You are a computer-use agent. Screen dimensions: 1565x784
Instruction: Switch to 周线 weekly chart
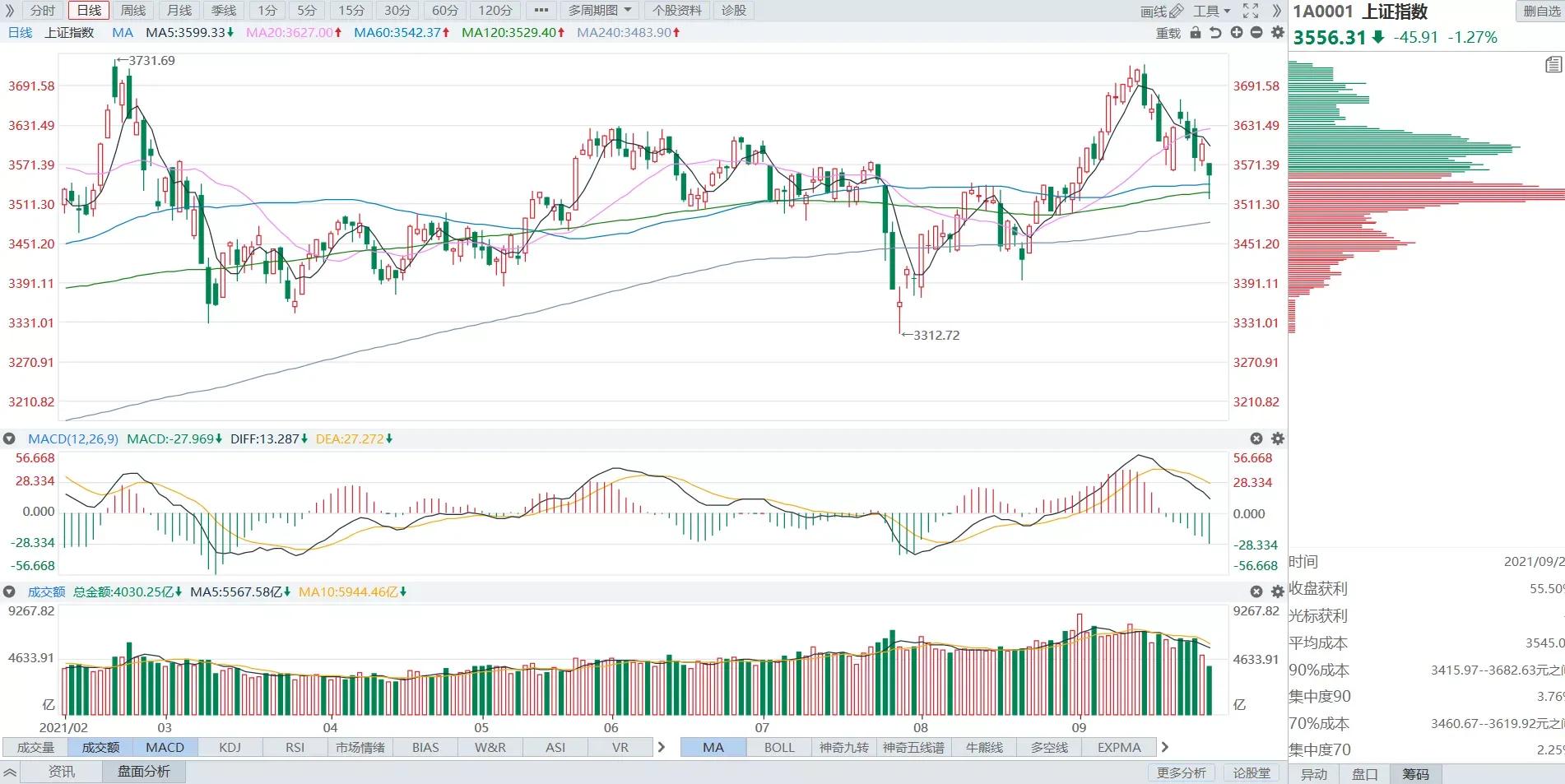tap(132, 11)
